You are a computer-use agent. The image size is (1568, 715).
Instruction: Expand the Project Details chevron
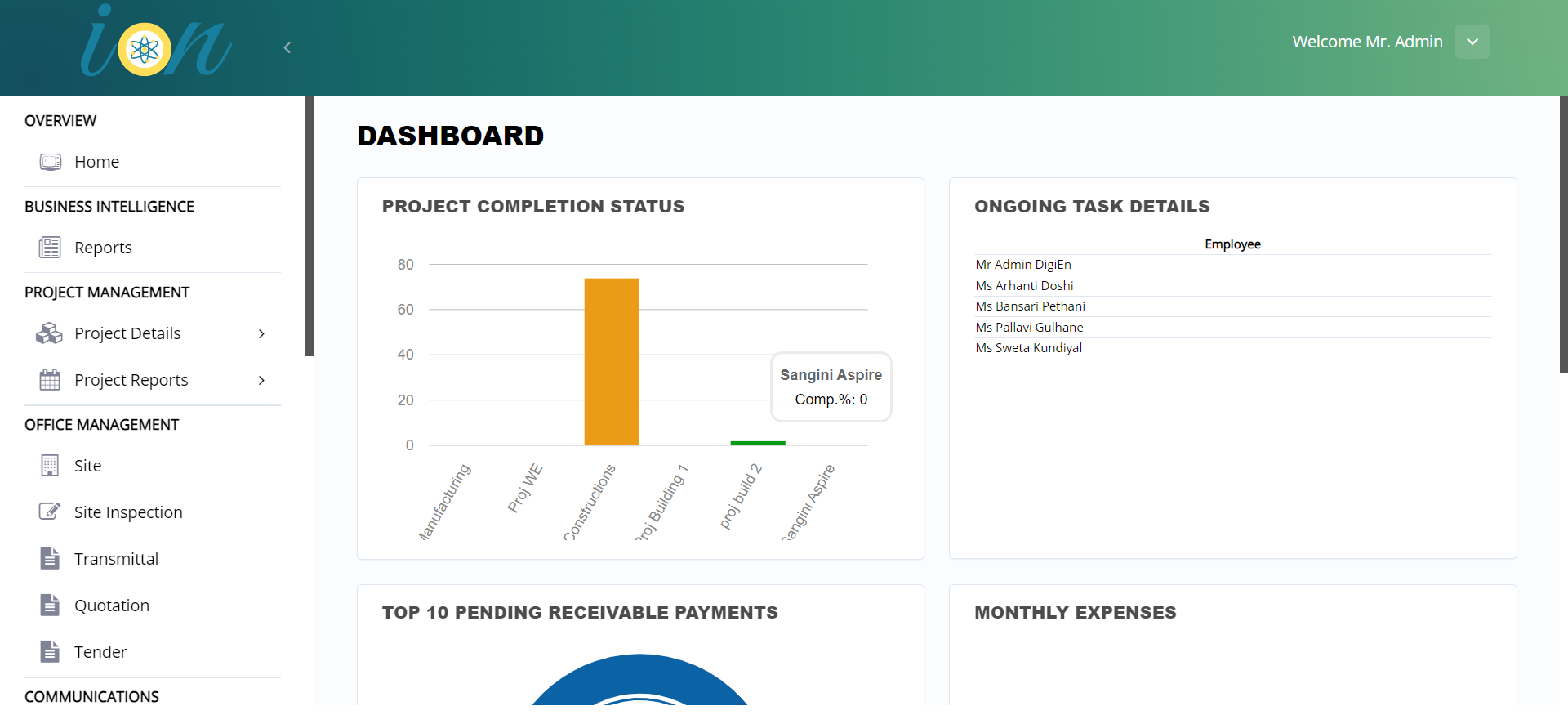(x=261, y=333)
